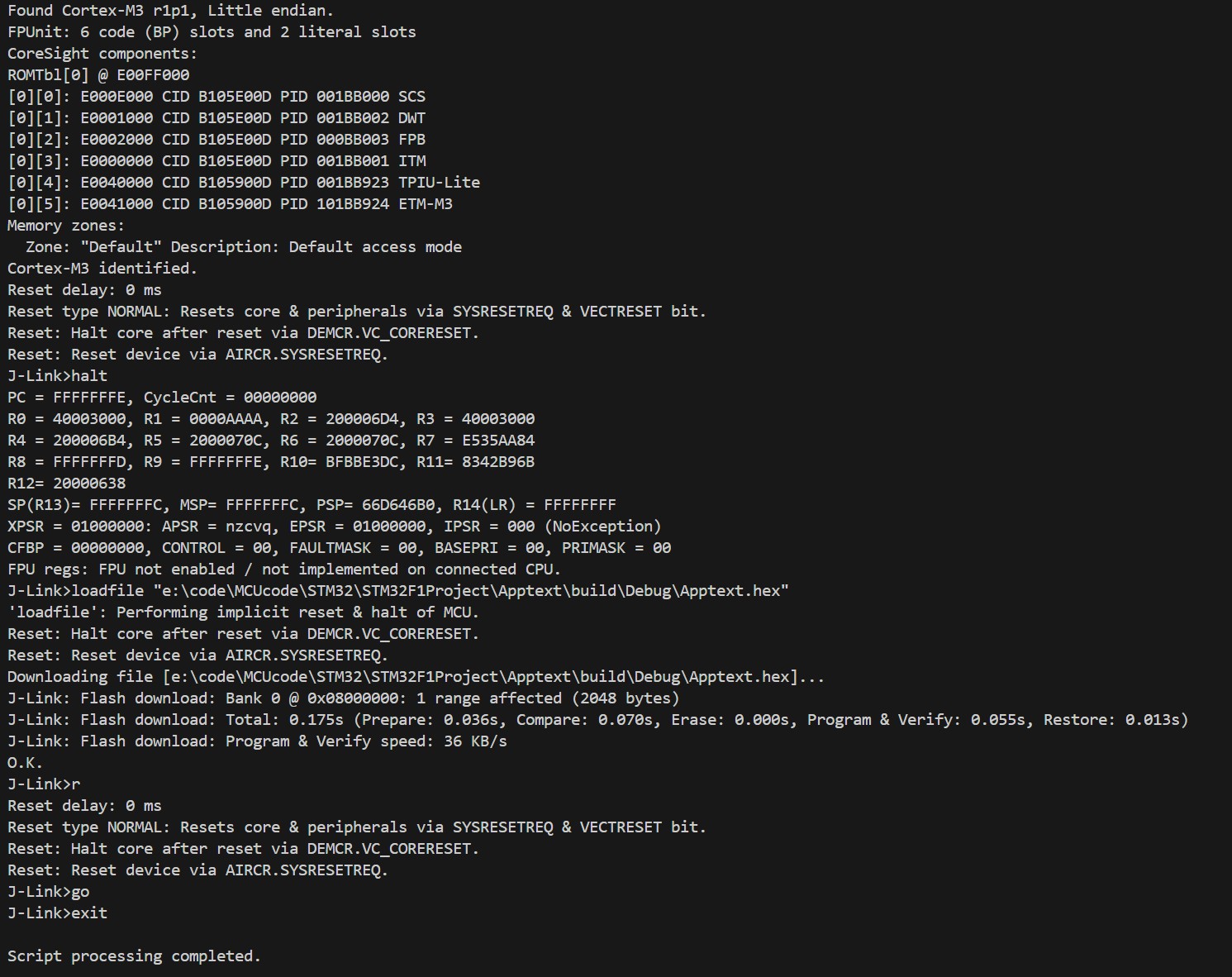Image resolution: width=1232 pixels, height=977 pixels.
Task: Click the ETM-M3 CoreSight component entry
Action: pyautogui.click(x=230, y=204)
